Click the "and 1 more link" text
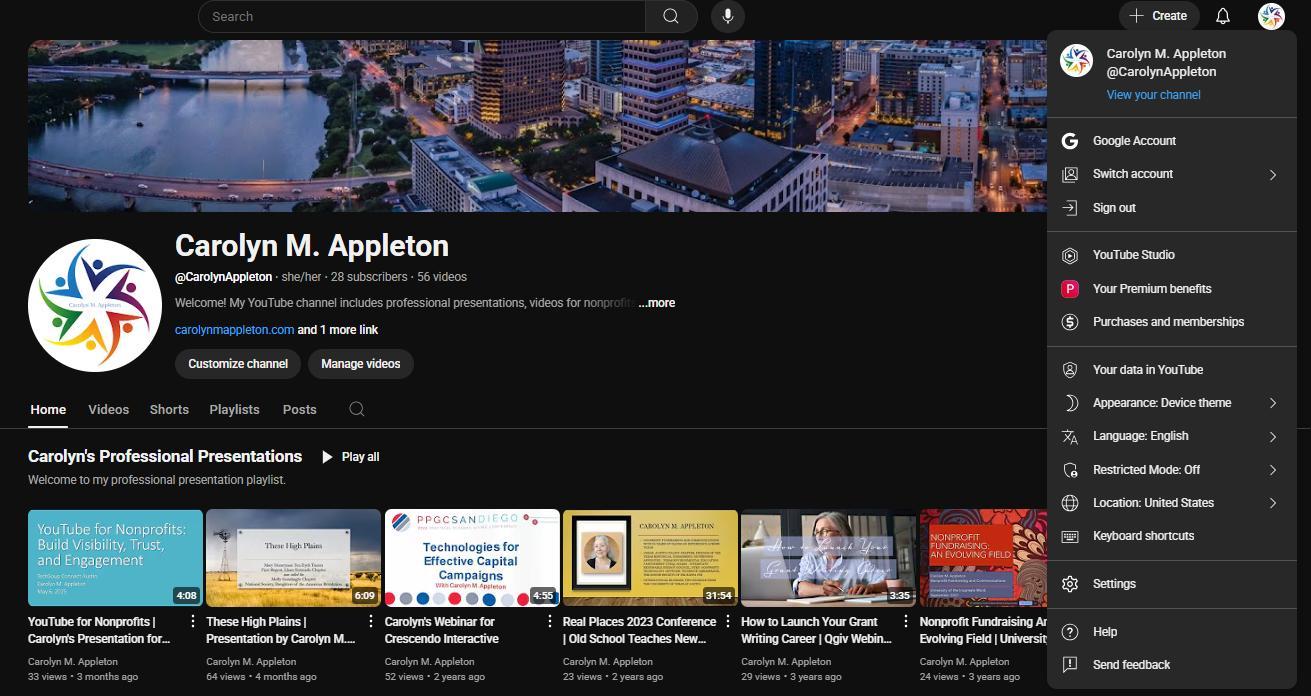Screen dimensions: 1311x696 (x=338, y=330)
